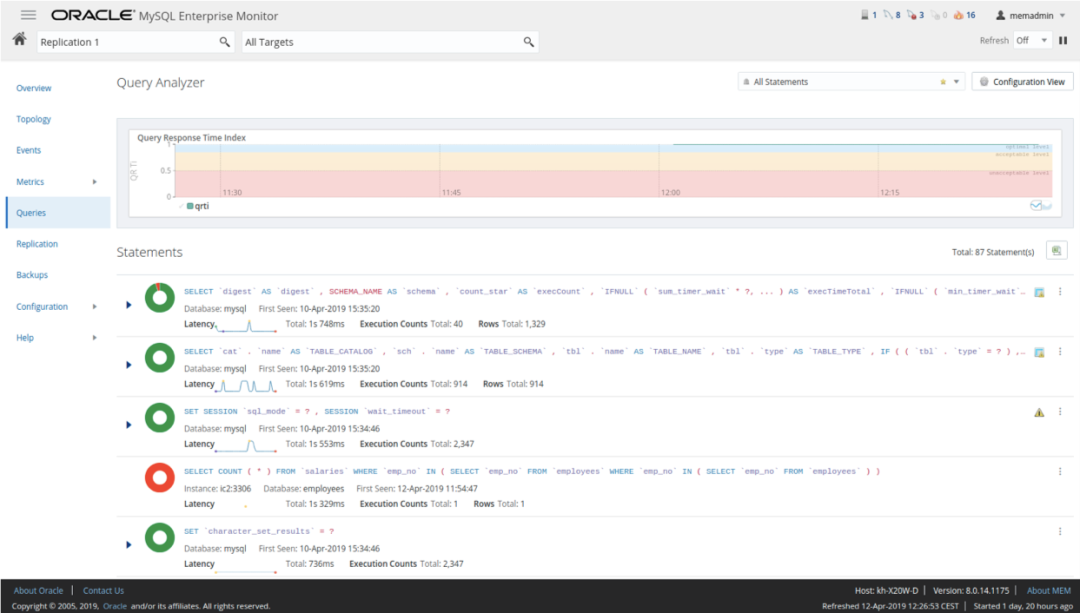The image size is (1080, 613).
Task: Expand the first SELECT digest statement row
Action: pyautogui.click(x=128, y=304)
